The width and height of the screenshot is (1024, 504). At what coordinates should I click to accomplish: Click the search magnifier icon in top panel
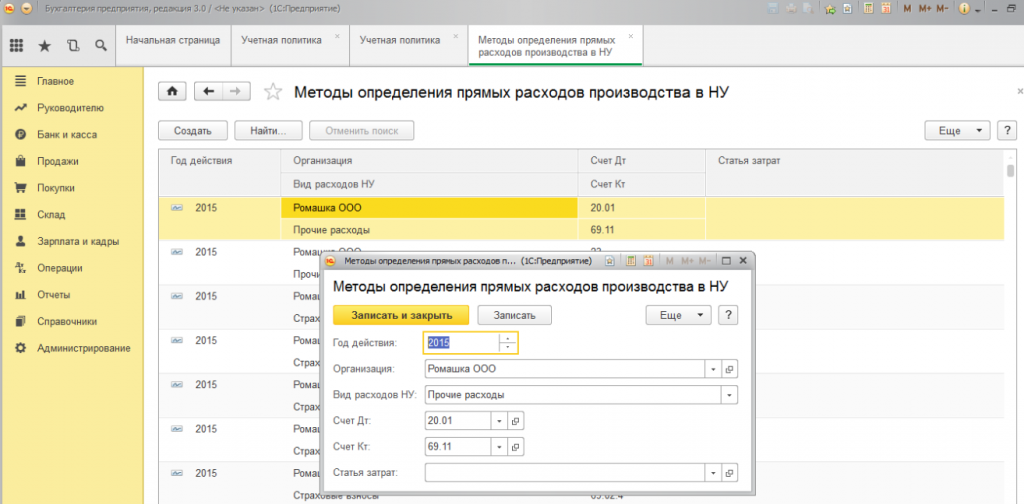point(100,45)
